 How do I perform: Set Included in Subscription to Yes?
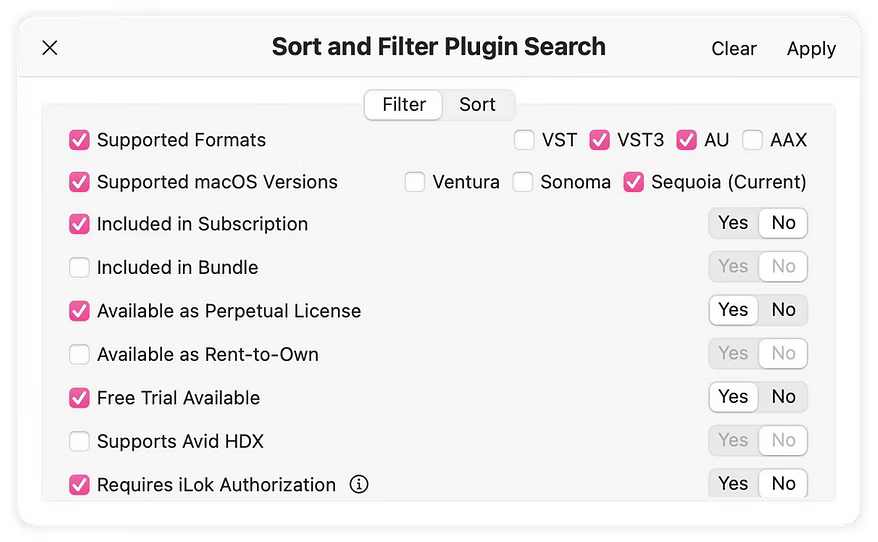(733, 223)
